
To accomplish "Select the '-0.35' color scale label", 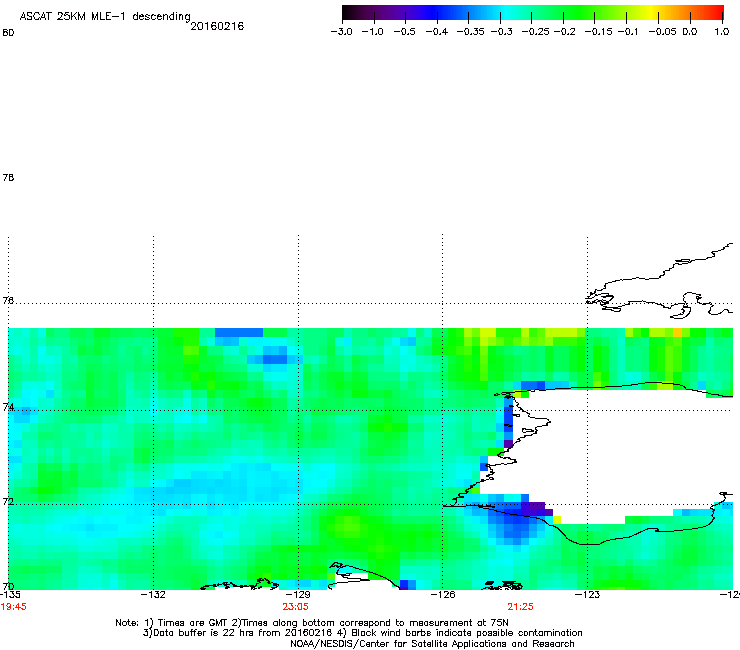I will [471, 32].
